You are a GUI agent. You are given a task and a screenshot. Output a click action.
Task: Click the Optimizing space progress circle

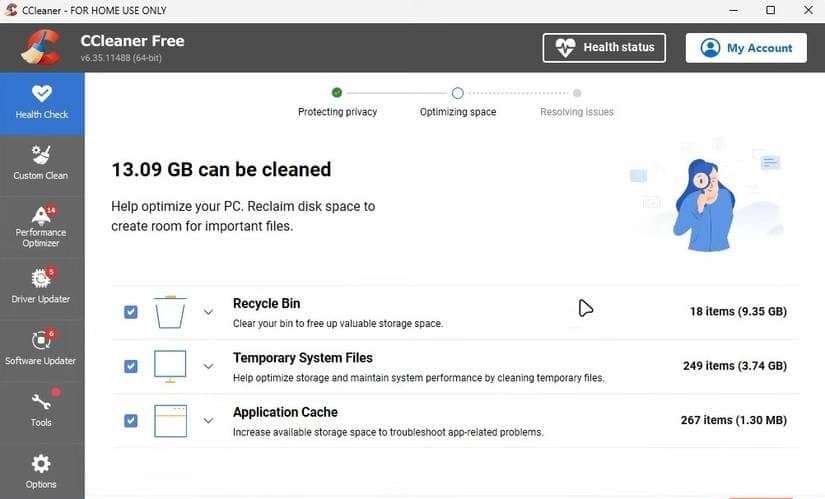pyautogui.click(x=458, y=93)
